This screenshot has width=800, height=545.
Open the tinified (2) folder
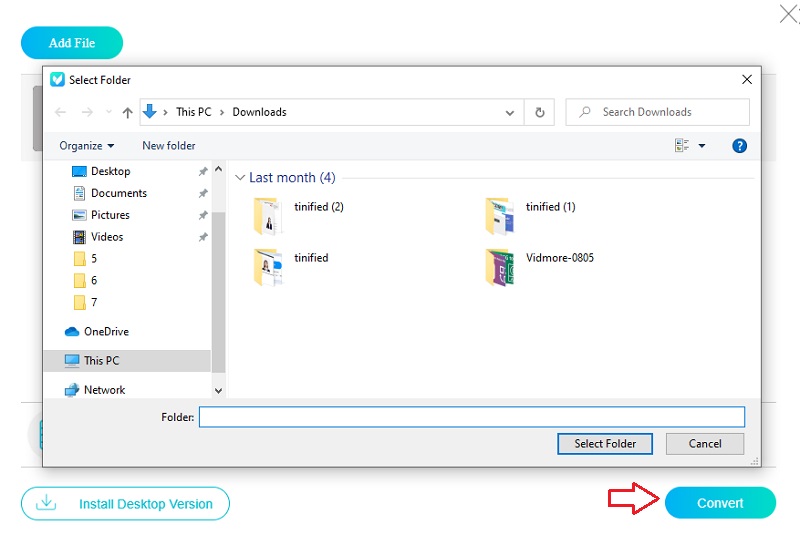coord(268,215)
